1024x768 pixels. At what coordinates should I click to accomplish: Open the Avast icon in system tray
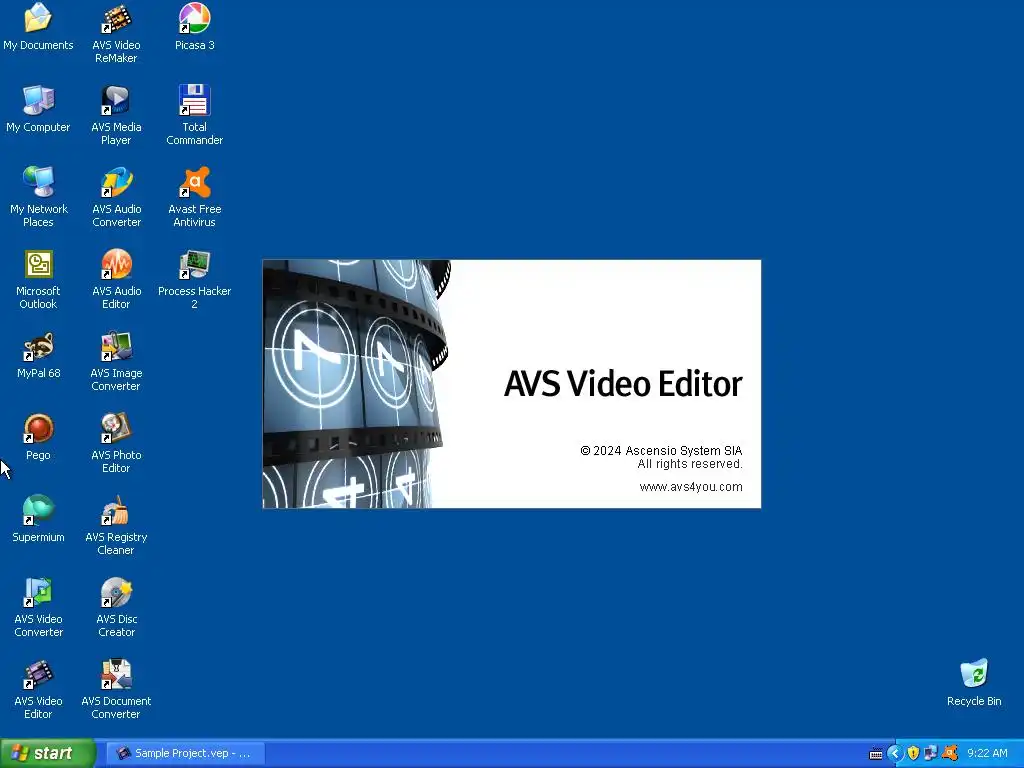(x=950, y=754)
